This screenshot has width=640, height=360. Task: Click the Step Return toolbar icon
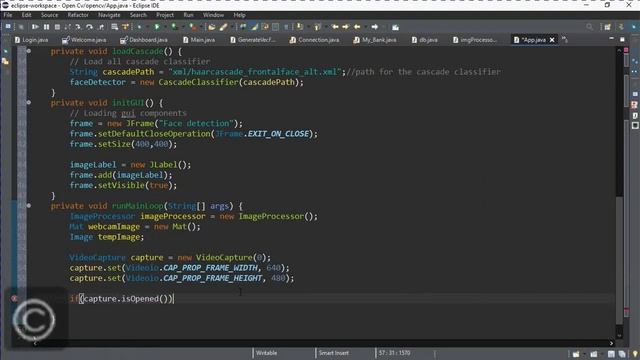(101, 27)
